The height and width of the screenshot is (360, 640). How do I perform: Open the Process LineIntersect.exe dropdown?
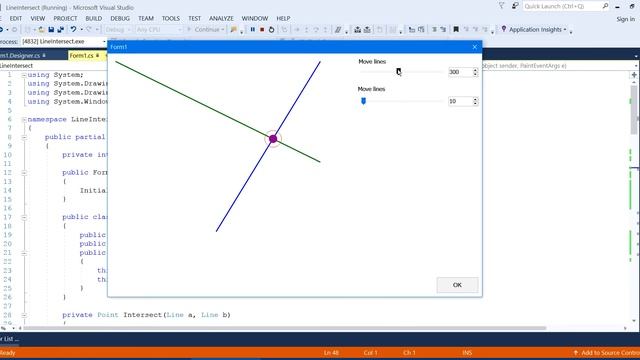tap(104, 42)
